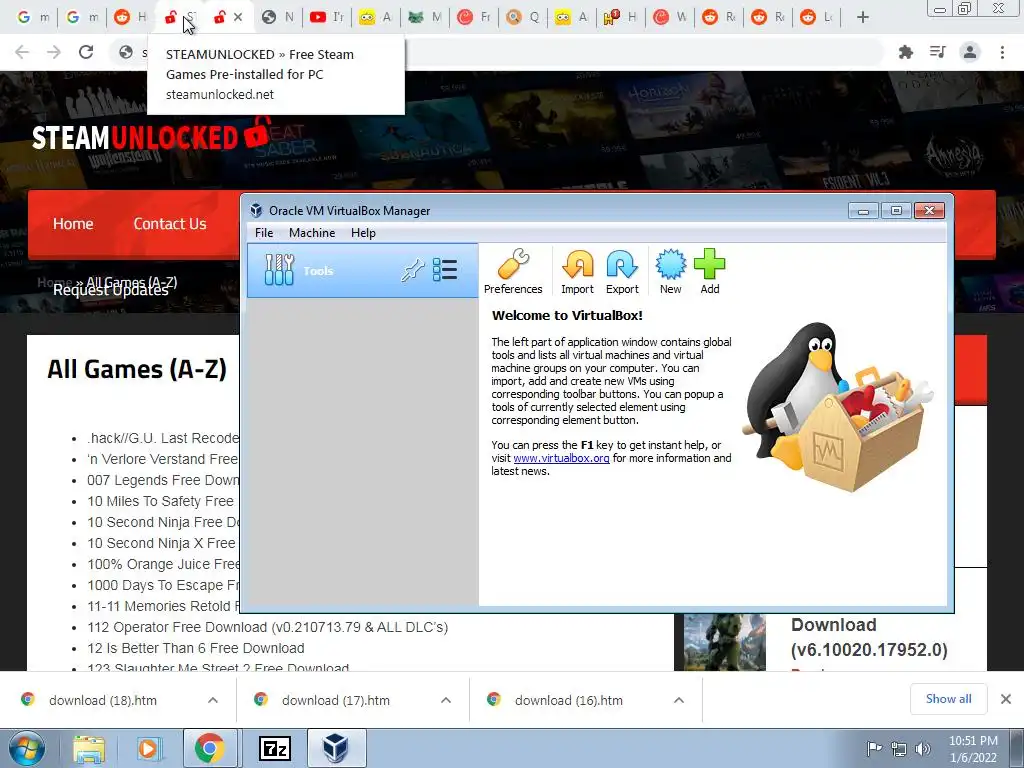The image size is (1024, 768).
Task: Expand options for download (16).htm
Action: (679, 700)
